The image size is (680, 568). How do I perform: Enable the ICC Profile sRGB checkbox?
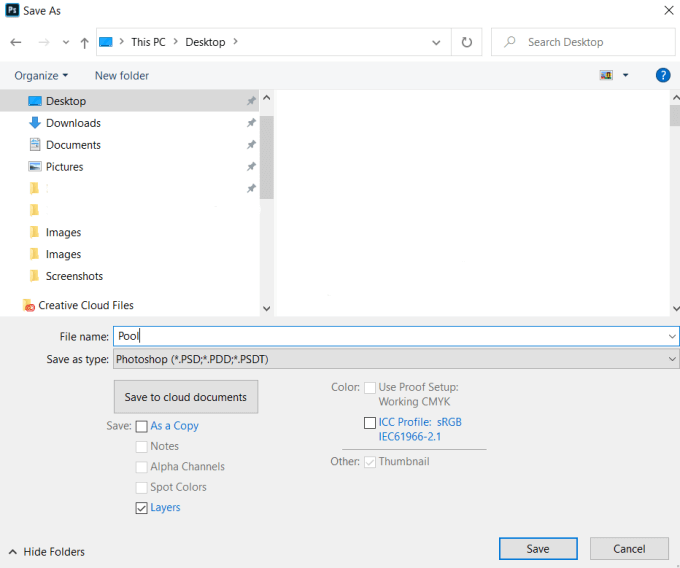tap(370, 423)
